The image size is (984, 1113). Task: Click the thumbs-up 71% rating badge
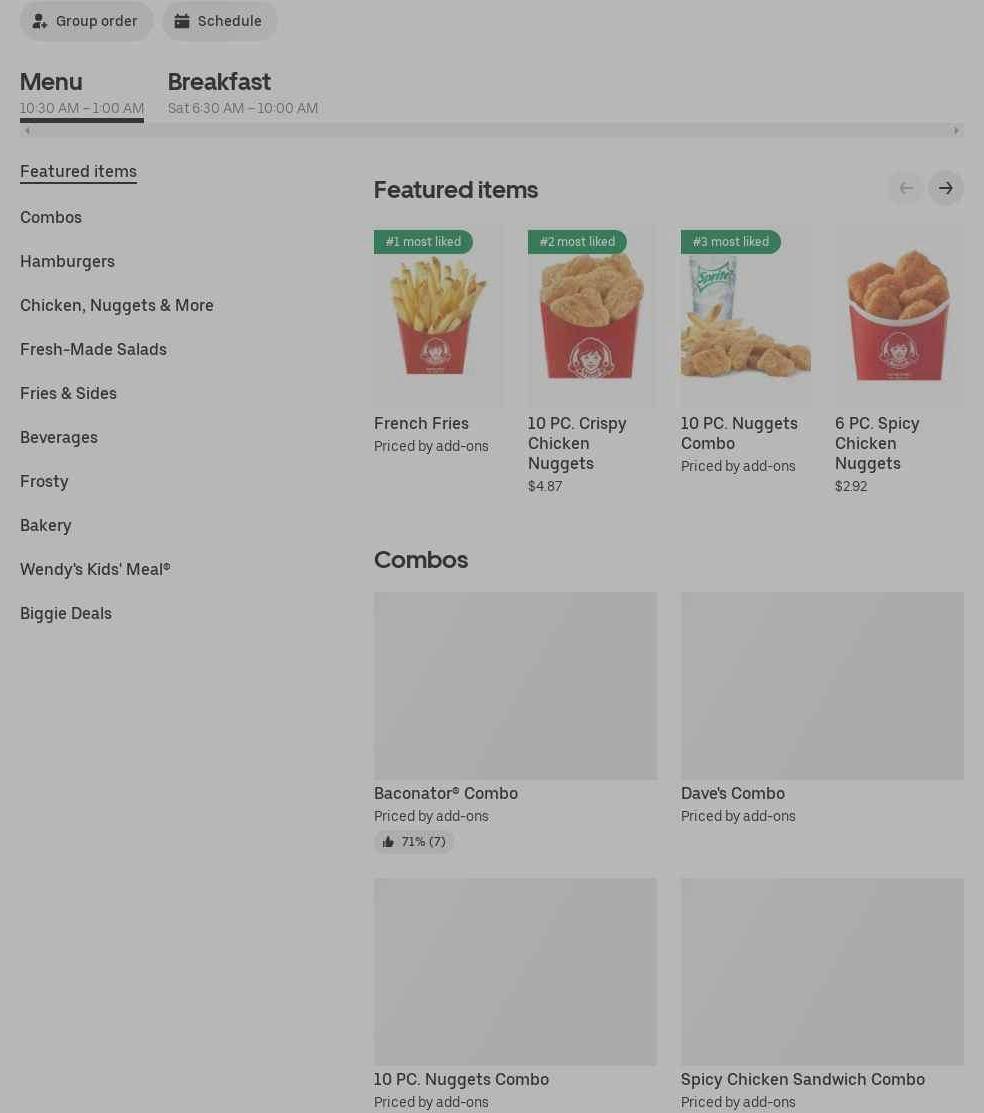click(414, 842)
